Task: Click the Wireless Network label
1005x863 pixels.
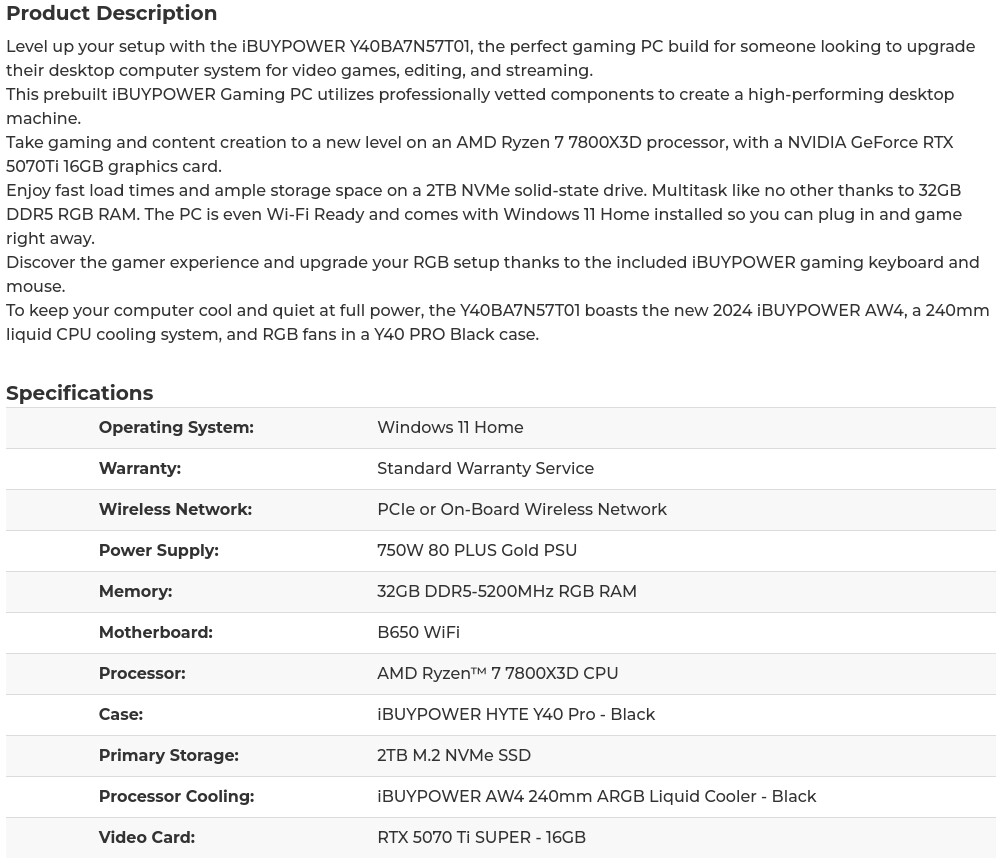Action: [175, 509]
